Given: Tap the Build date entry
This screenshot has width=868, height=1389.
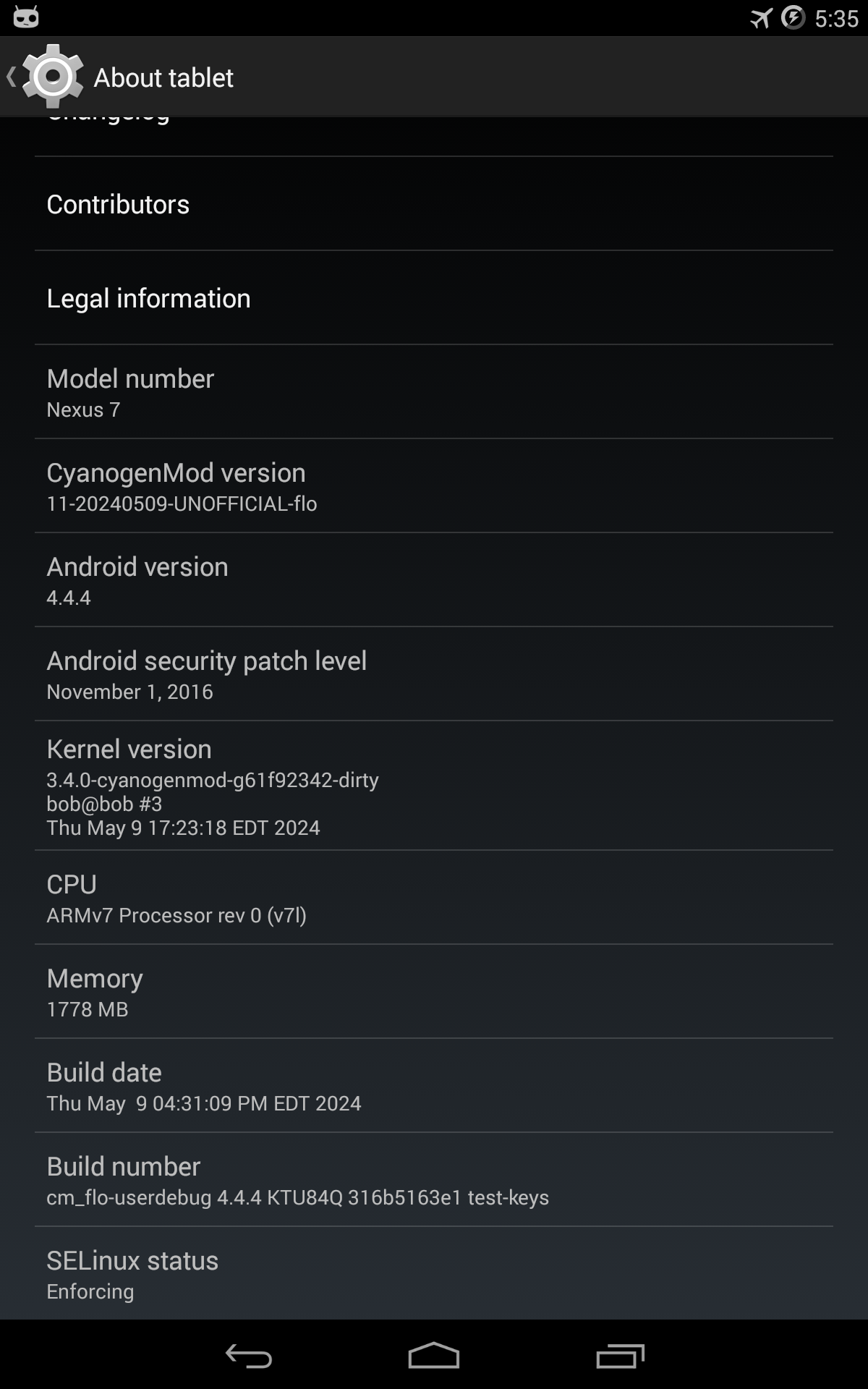Looking at the screenshot, I should point(434,1086).
